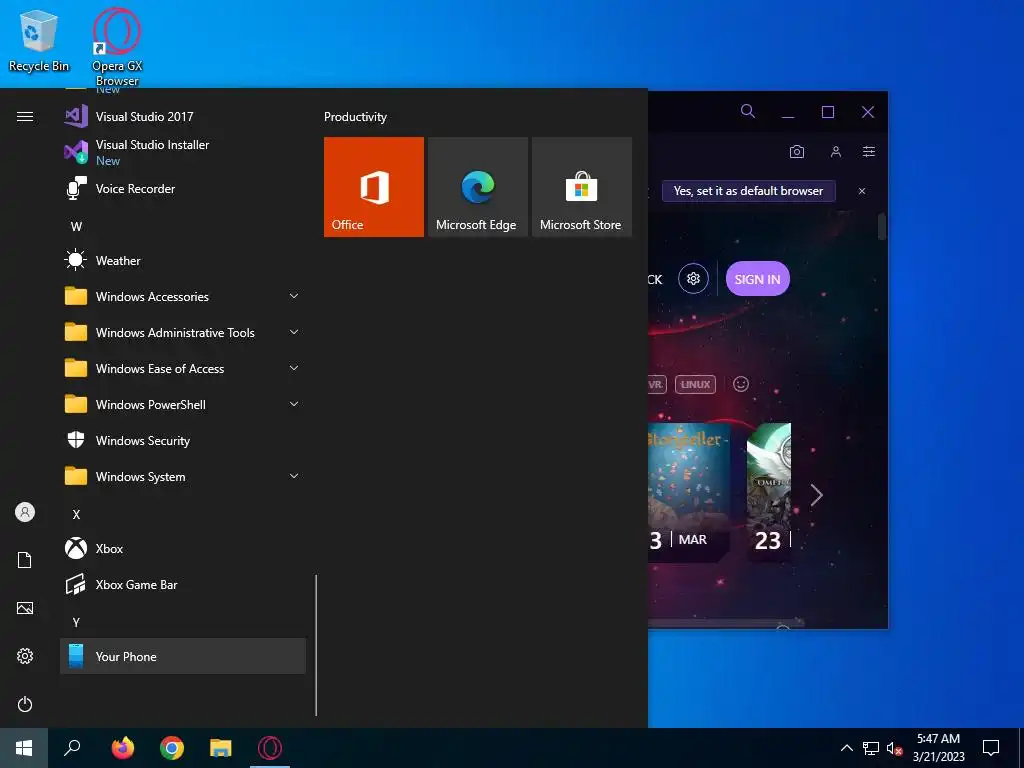1024x768 pixels.
Task: Expand Windows Administrative Tools folder
Action: point(183,332)
